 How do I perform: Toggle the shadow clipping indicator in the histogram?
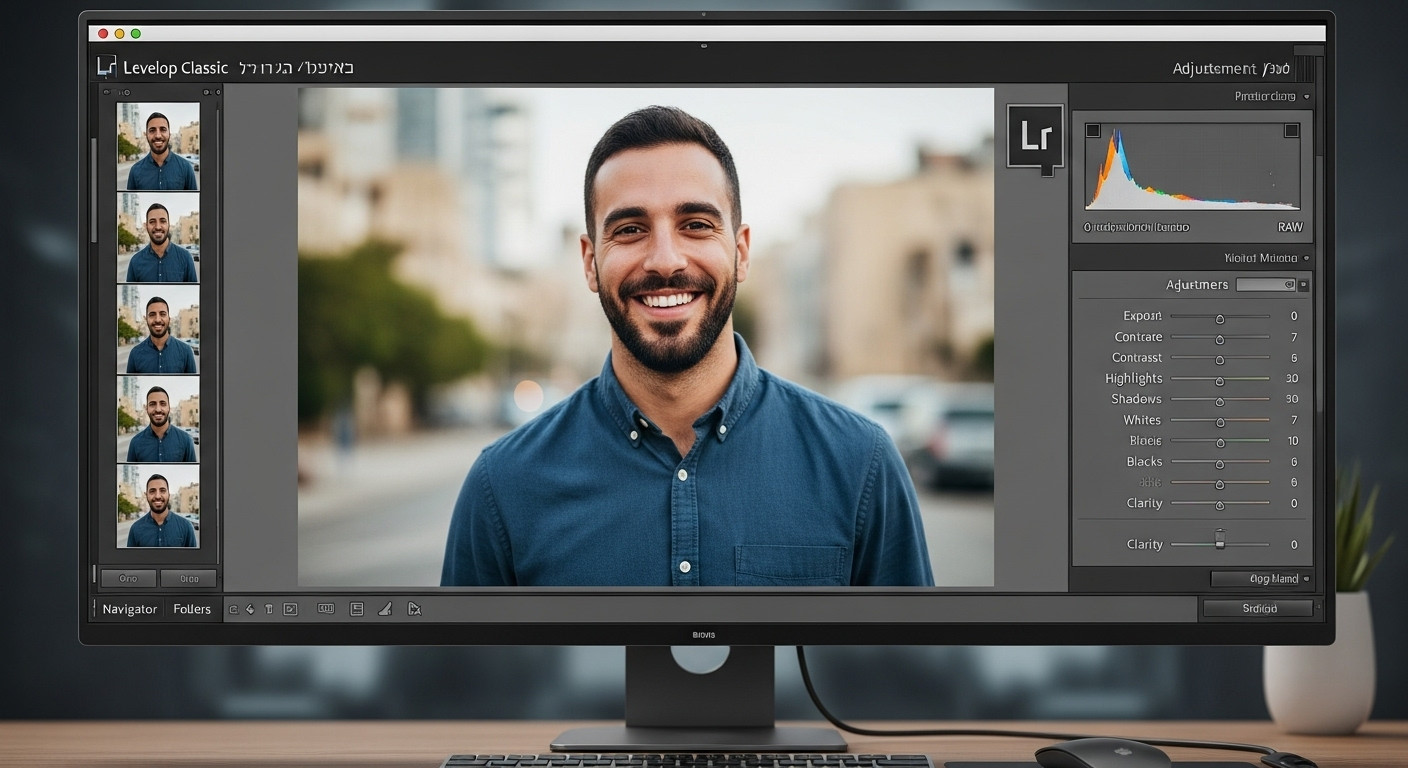tap(1093, 130)
